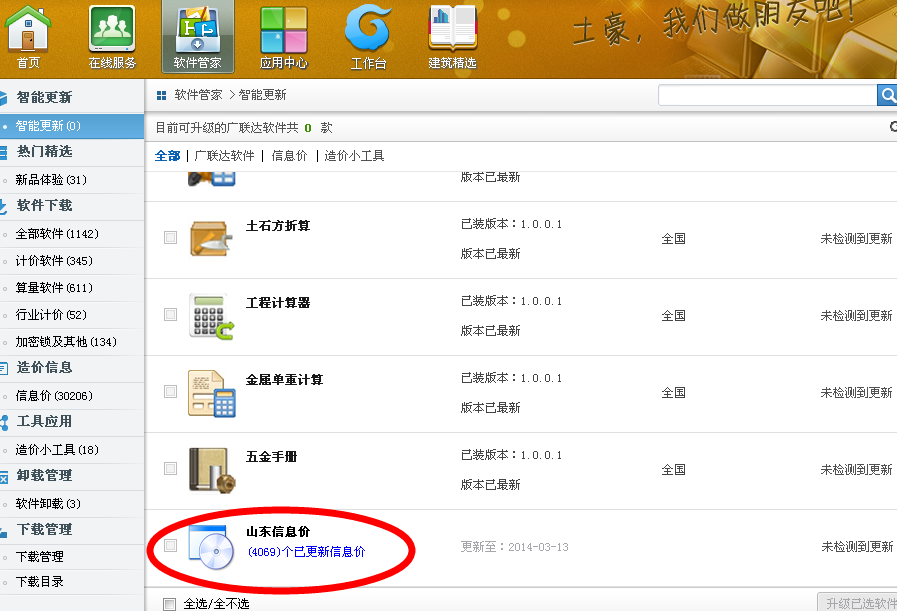
Task: Click the 热门精选 section header icon
Action: tap(4, 152)
